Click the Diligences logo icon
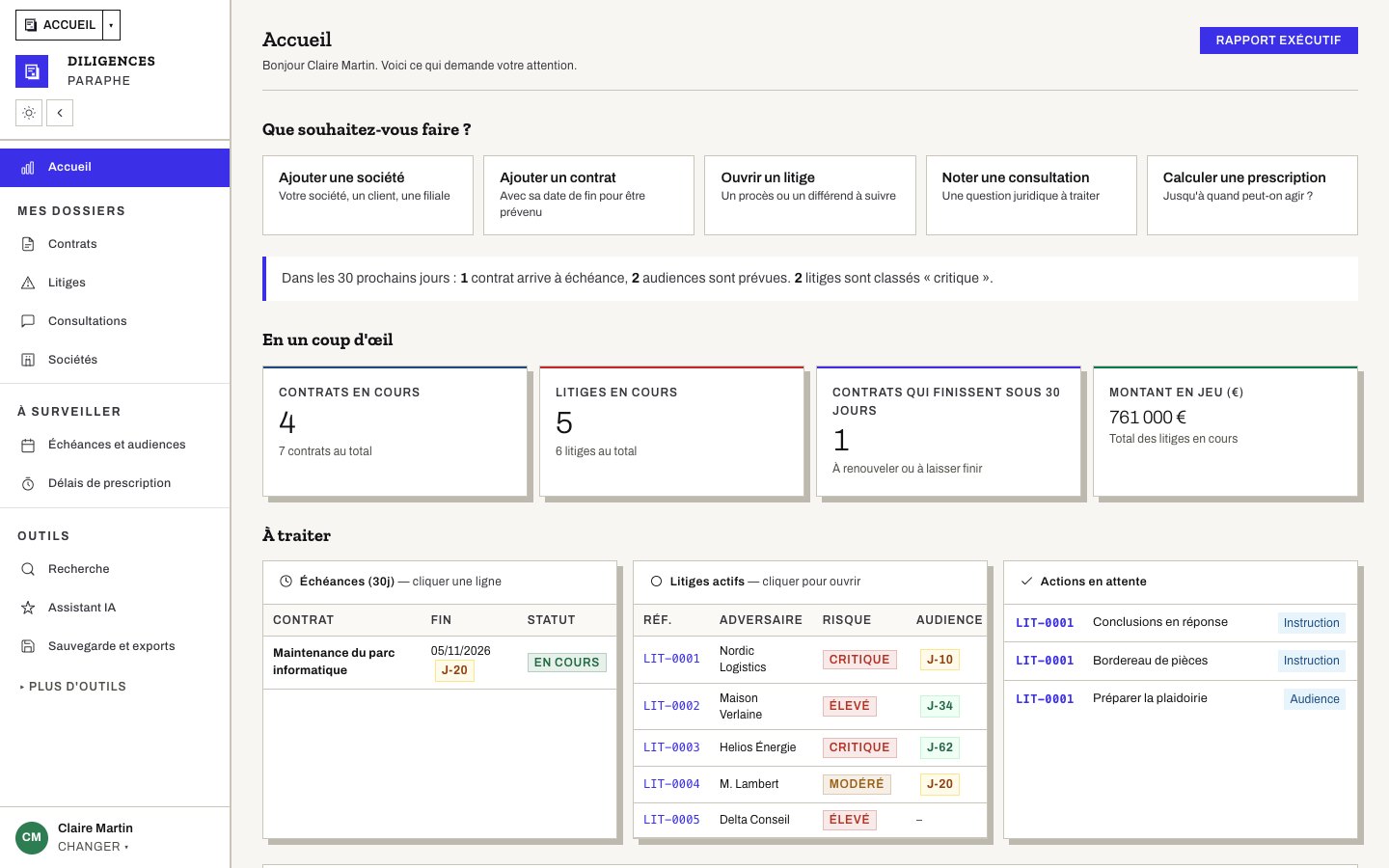The width and height of the screenshot is (1389, 868). pyautogui.click(x=32, y=71)
